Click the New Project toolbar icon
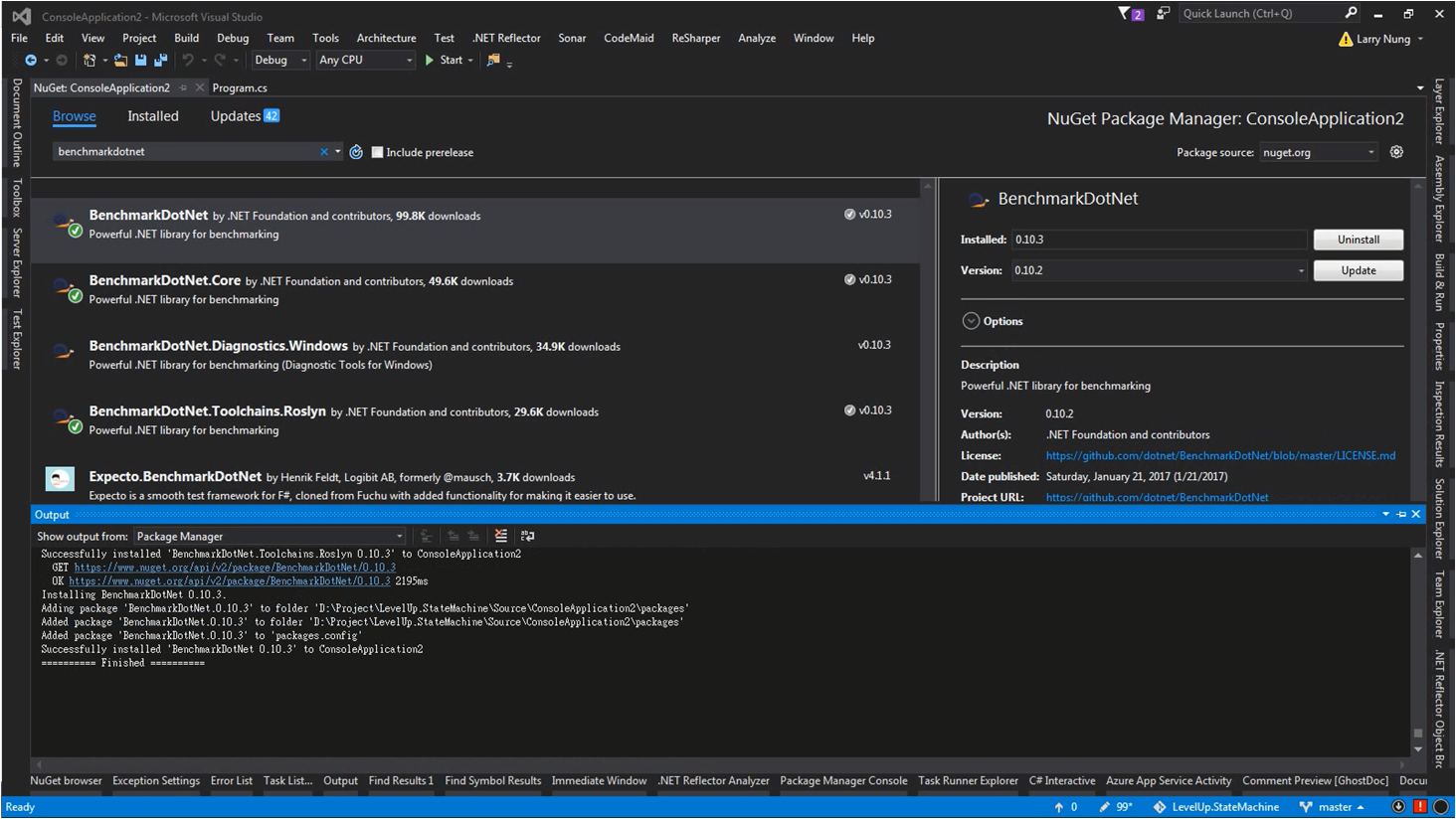This screenshot has height=819, width=1456. tap(90, 61)
